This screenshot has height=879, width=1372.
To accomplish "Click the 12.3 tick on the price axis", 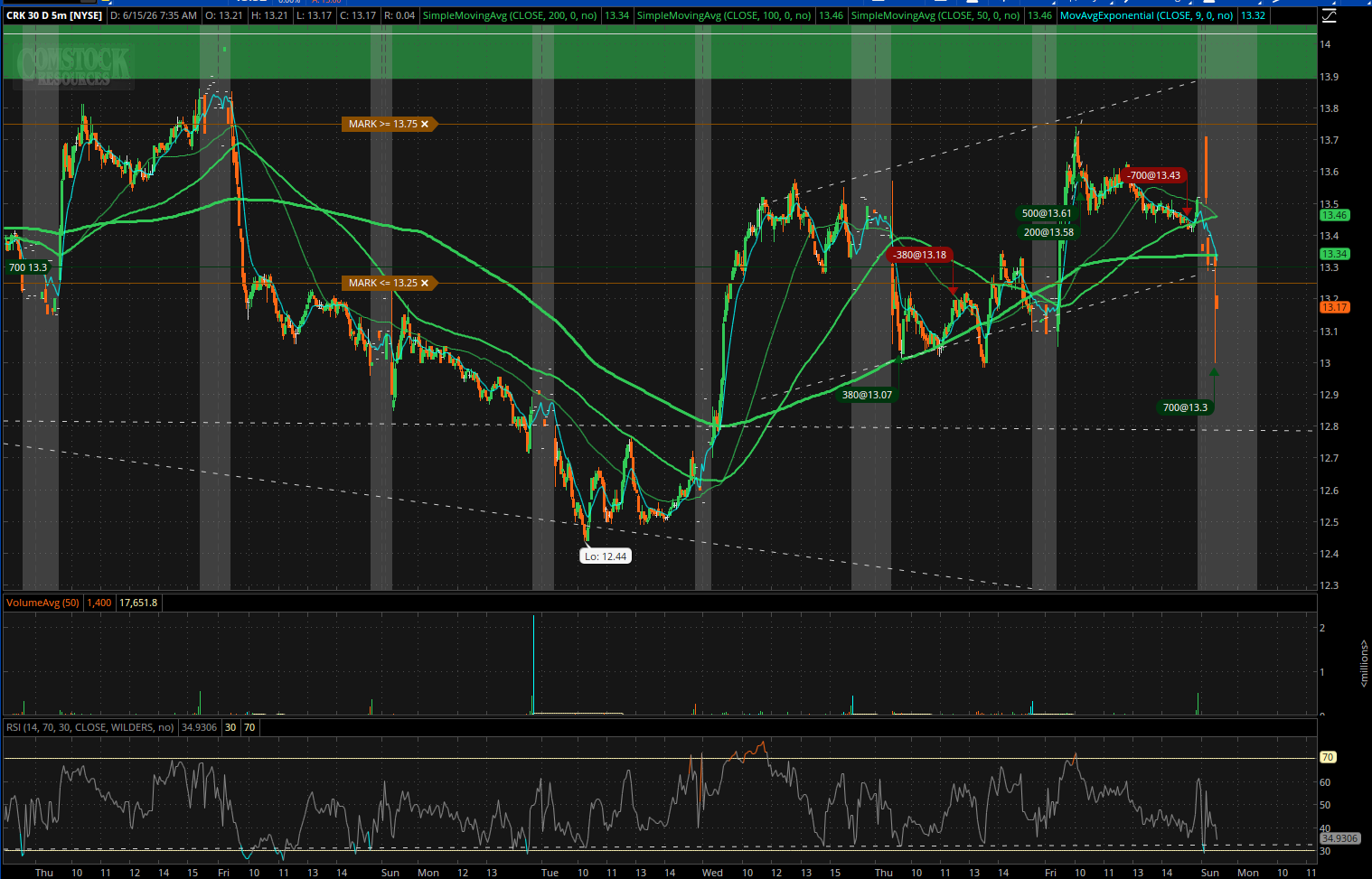I will (x=1330, y=585).
